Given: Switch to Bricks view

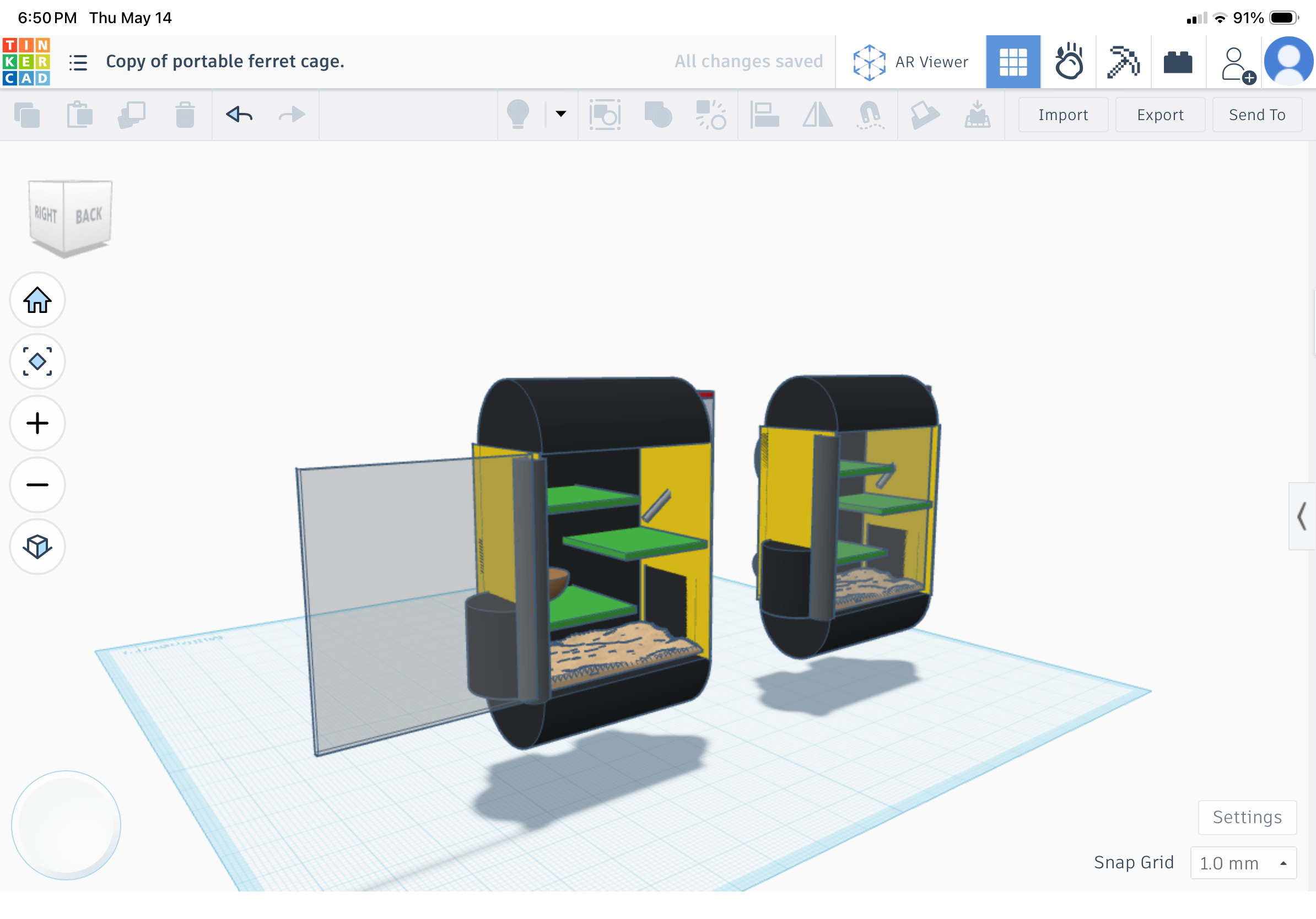Looking at the screenshot, I should tap(1178, 62).
